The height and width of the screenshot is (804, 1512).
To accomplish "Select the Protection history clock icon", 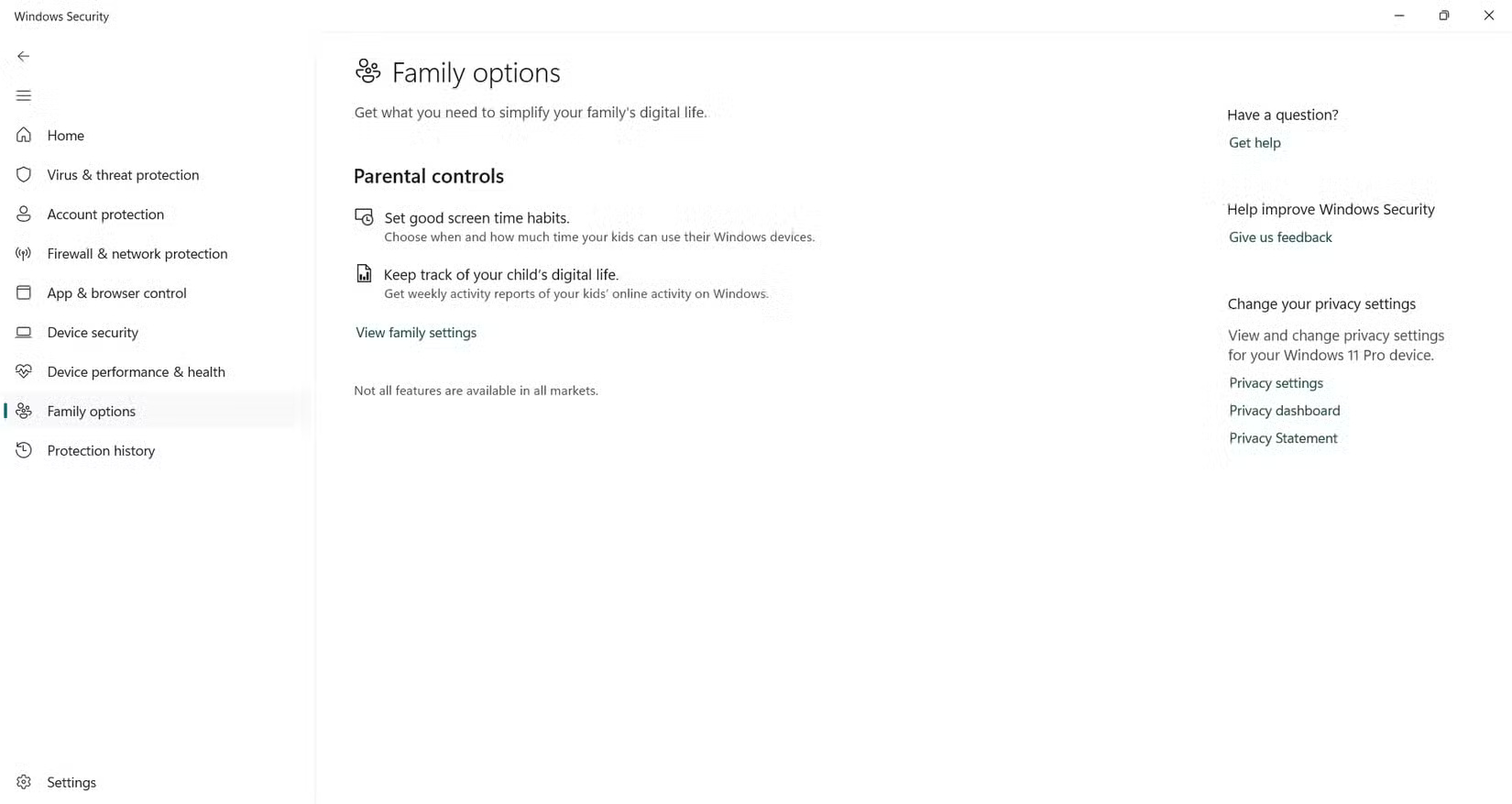I will 23,450.
